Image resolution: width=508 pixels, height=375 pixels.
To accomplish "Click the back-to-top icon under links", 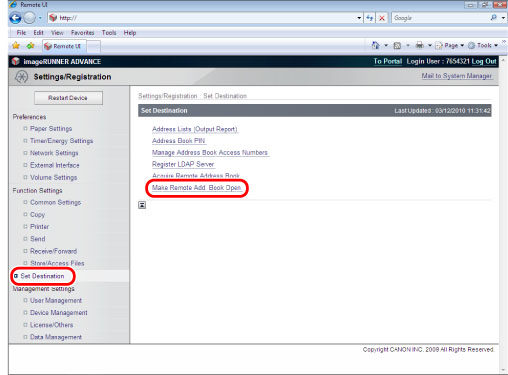I will pyautogui.click(x=142, y=205).
